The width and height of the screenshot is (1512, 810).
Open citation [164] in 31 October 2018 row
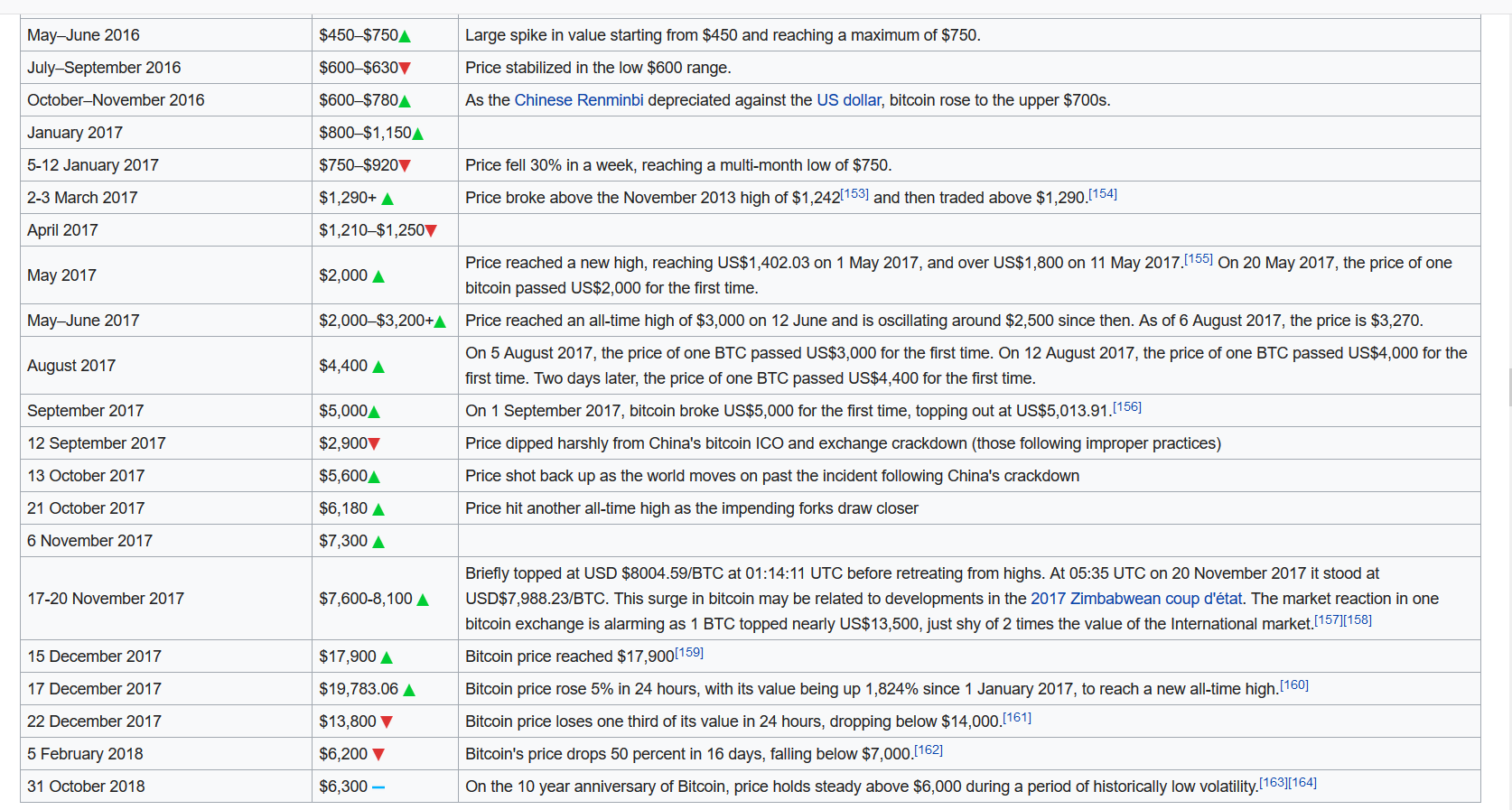coord(1302,783)
